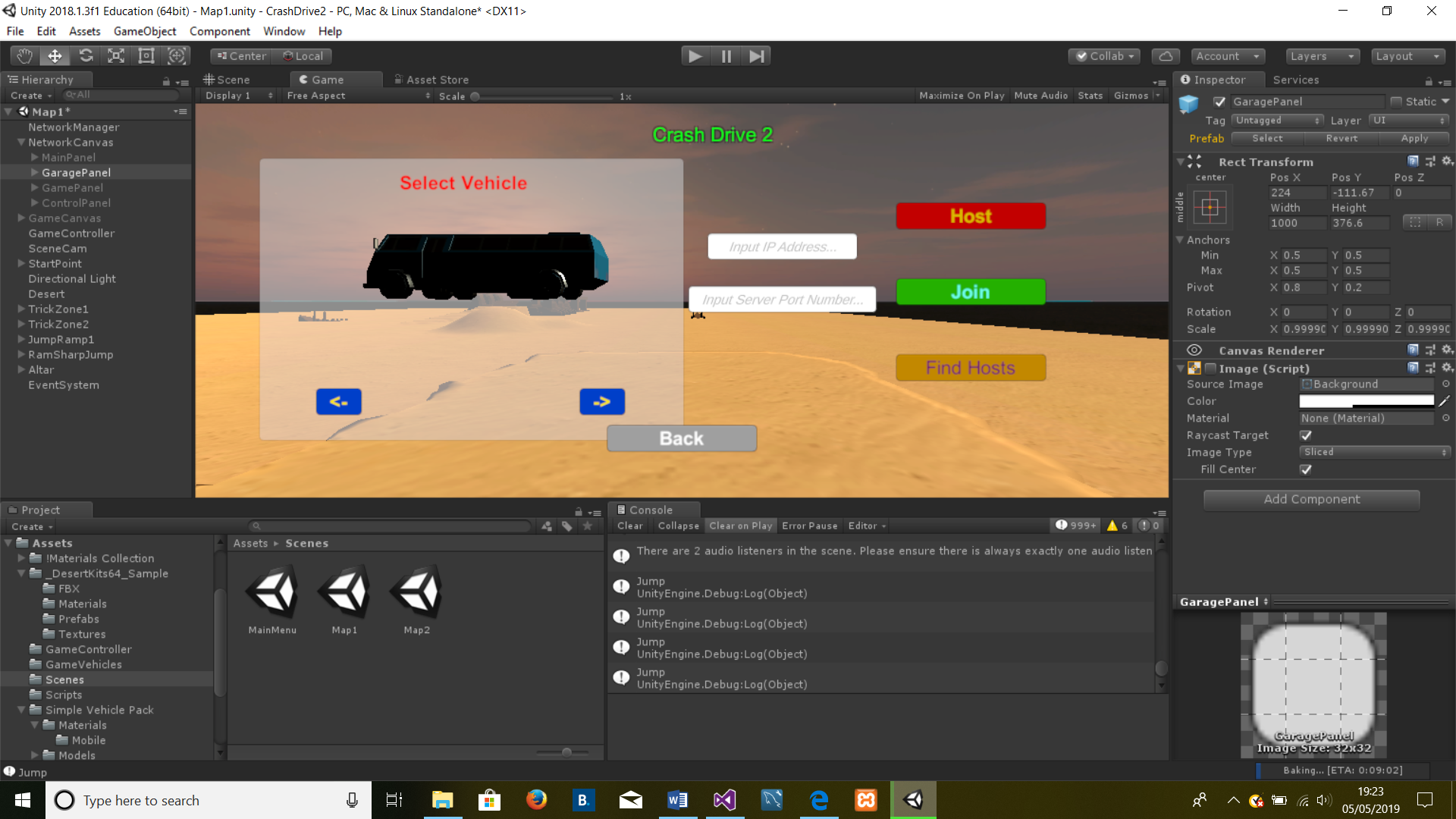This screenshot has width=1456, height=819.
Task: Open the cloud services icon
Action: pyautogui.click(x=1166, y=56)
